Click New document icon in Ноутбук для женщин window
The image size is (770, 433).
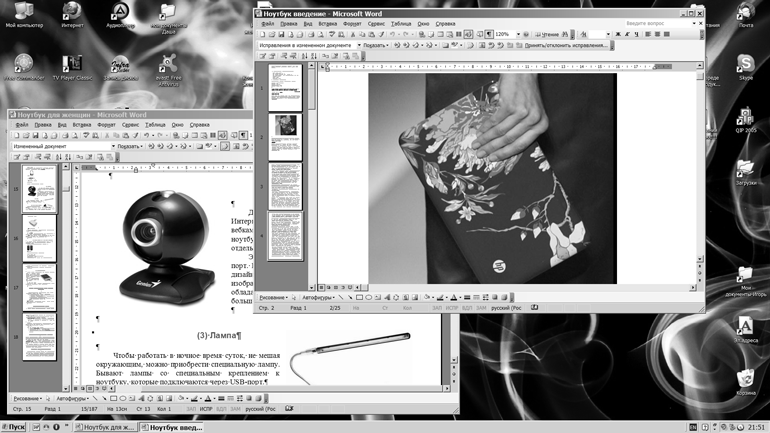click(15, 135)
